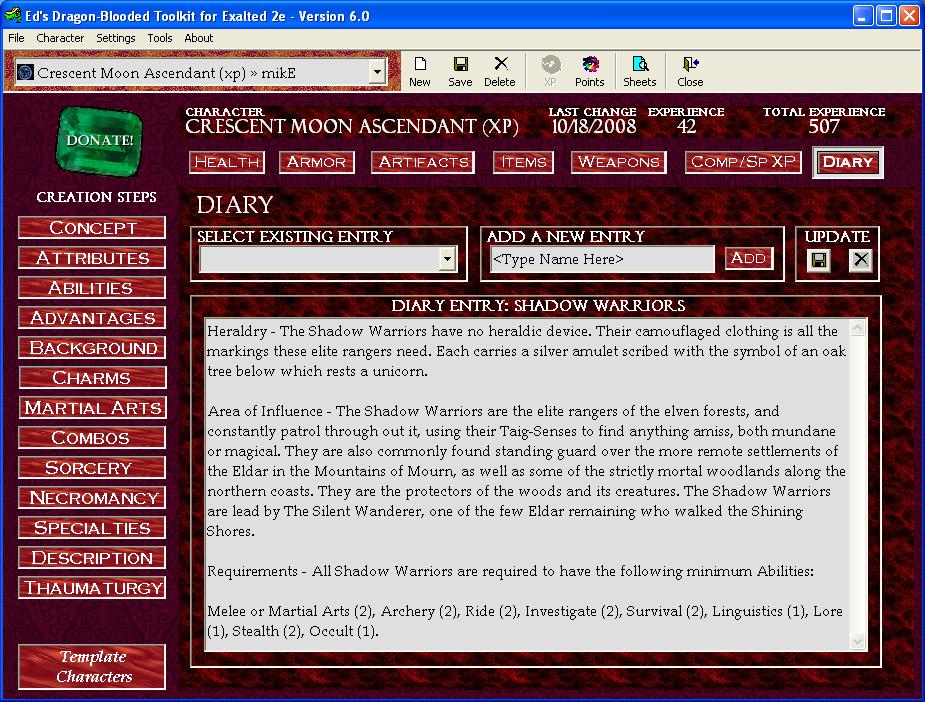The height and width of the screenshot is (702, 925).
Task: Click the diary scrollbar up arrow
Action: click(858, 327)
